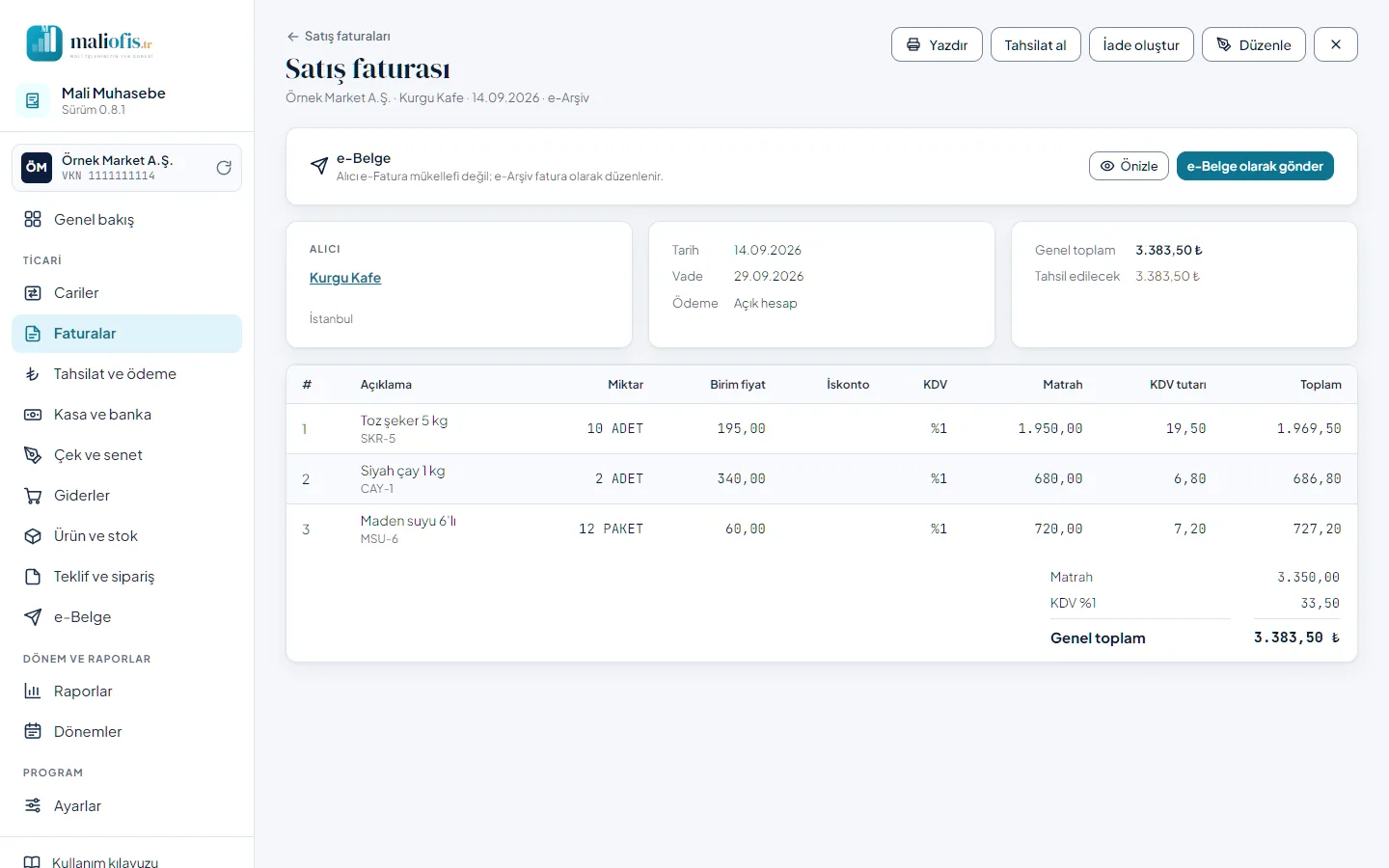Screen dimensions: 1389x868
Task: Click the Ayarlar sliders icon
Action: (33, 806)
